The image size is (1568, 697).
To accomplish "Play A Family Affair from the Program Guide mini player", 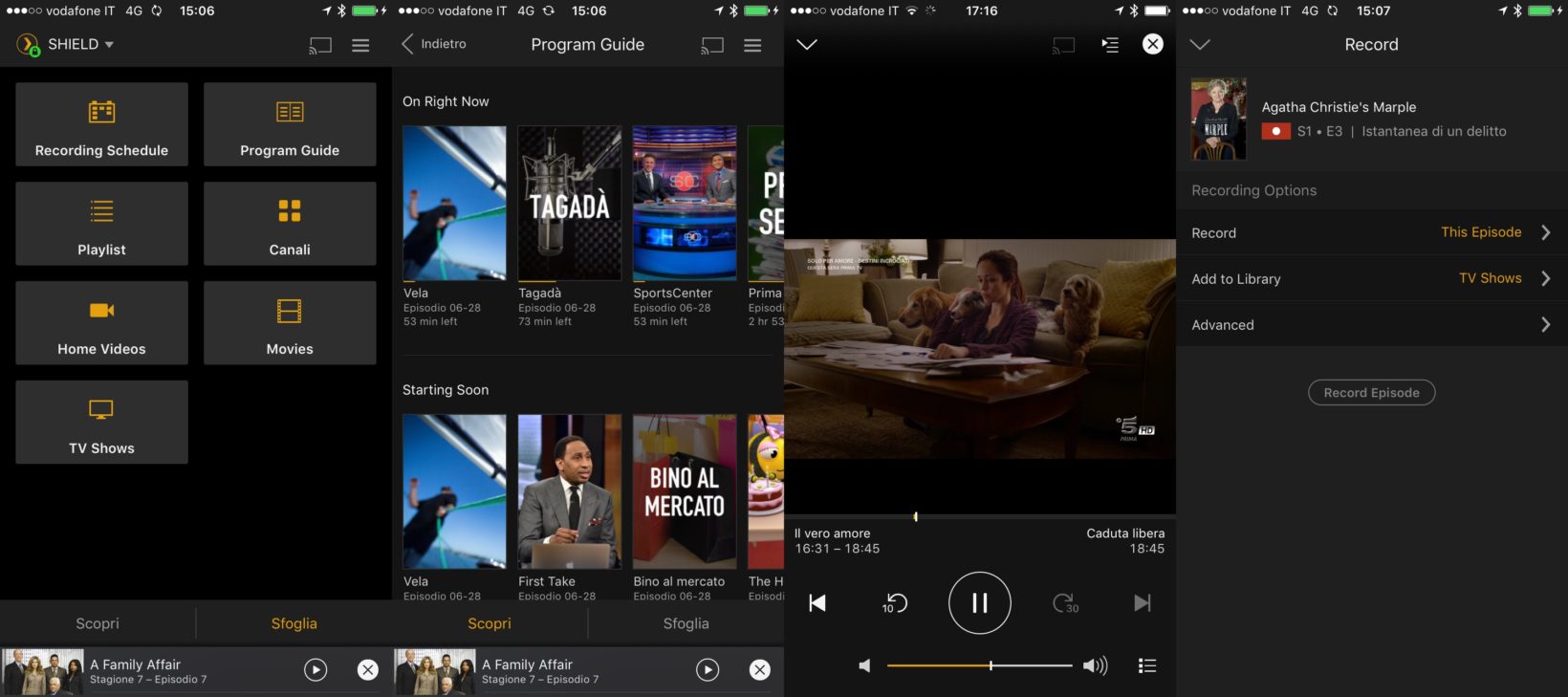I will 708,670.
